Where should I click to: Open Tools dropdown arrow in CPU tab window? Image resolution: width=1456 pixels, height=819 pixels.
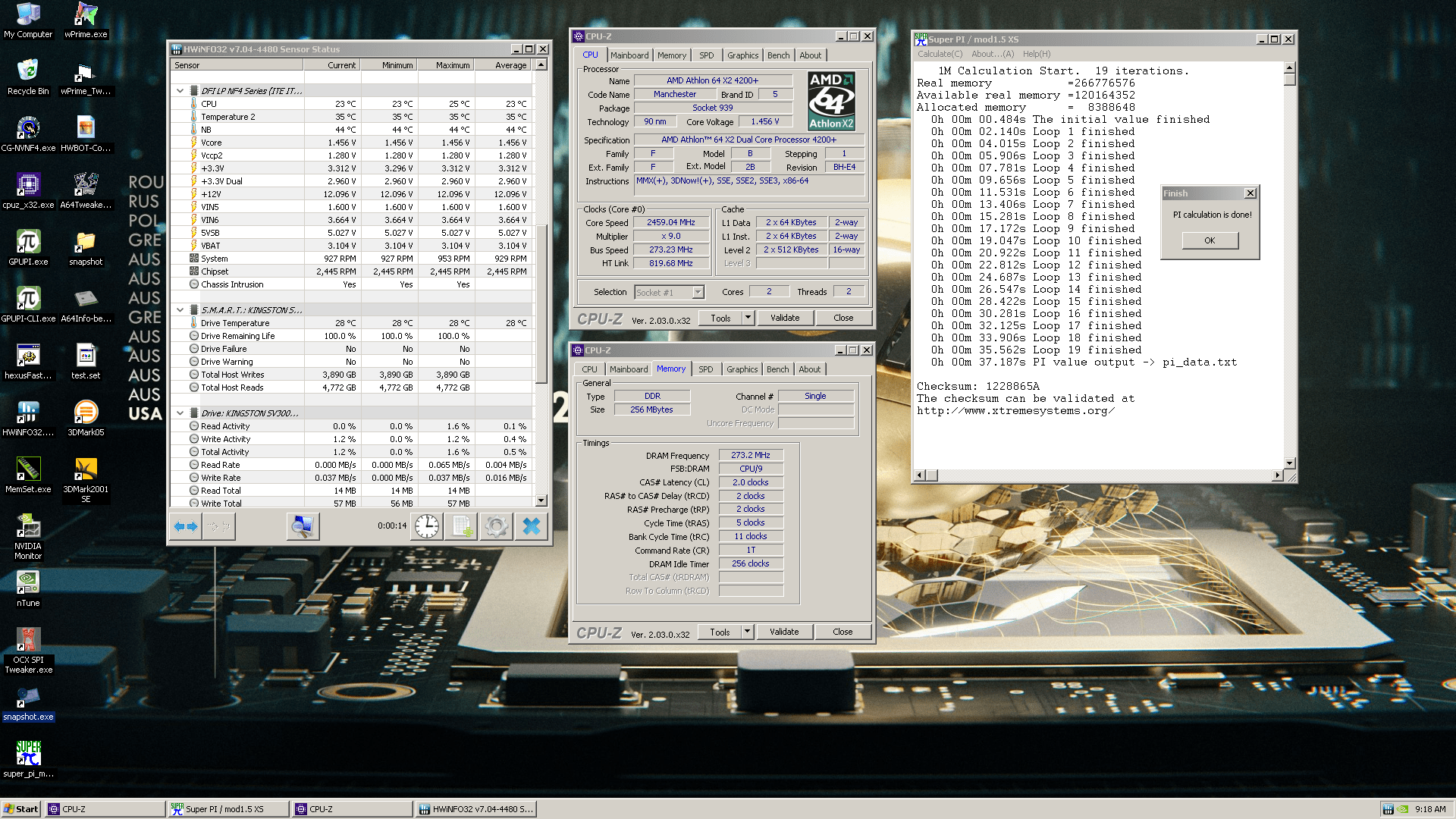pyautogui.click(x=748, y=318)
